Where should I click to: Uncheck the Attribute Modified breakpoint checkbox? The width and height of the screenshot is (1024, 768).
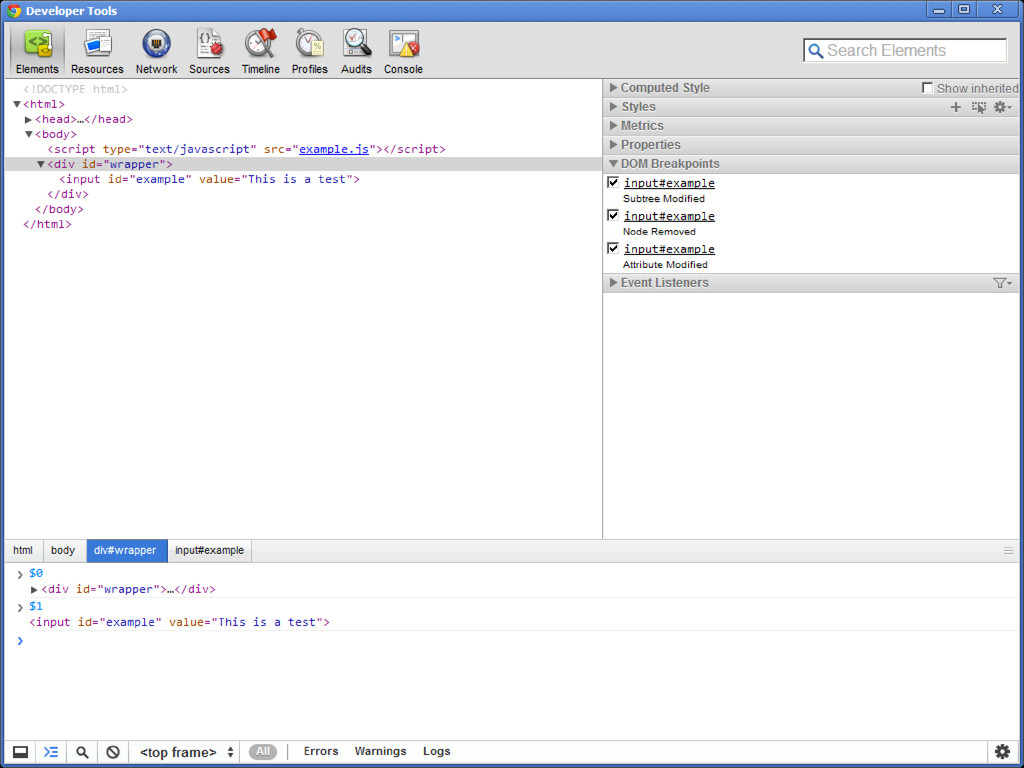pyautogui.click(x=613, y=248)
